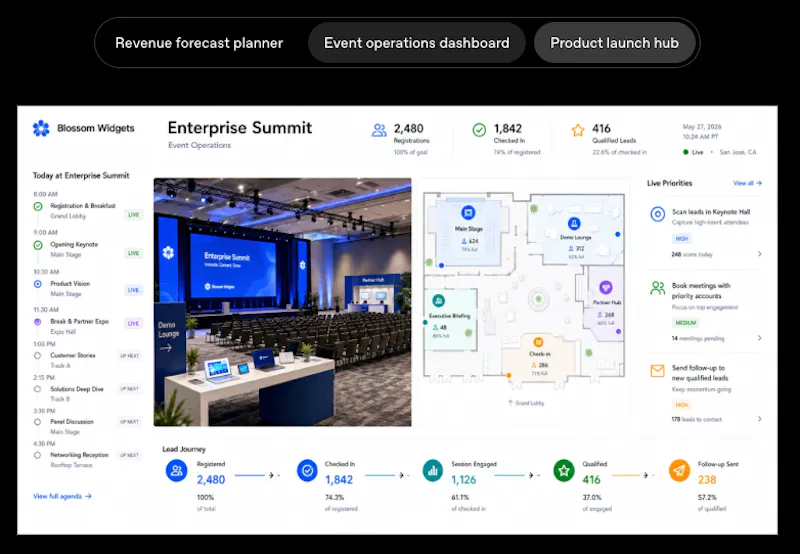Click the HIGH tag under Scan leads
Image resolution: width=800 pixels, height=554 pixels.
(x=682, y=239)
